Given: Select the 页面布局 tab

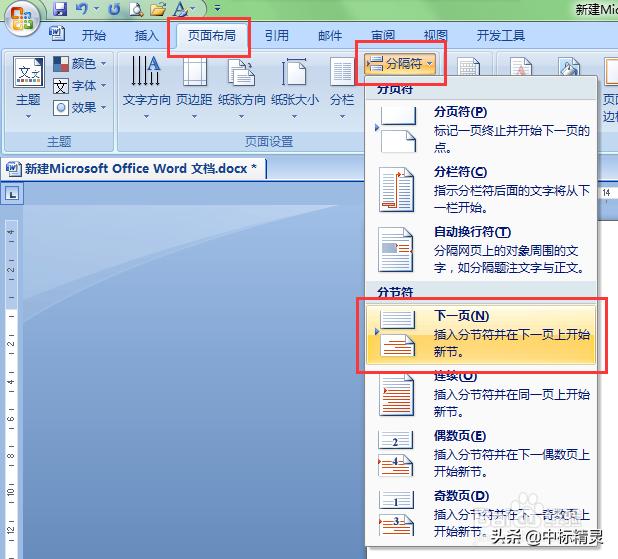Looking at the screenshot, I should [212, 35].
